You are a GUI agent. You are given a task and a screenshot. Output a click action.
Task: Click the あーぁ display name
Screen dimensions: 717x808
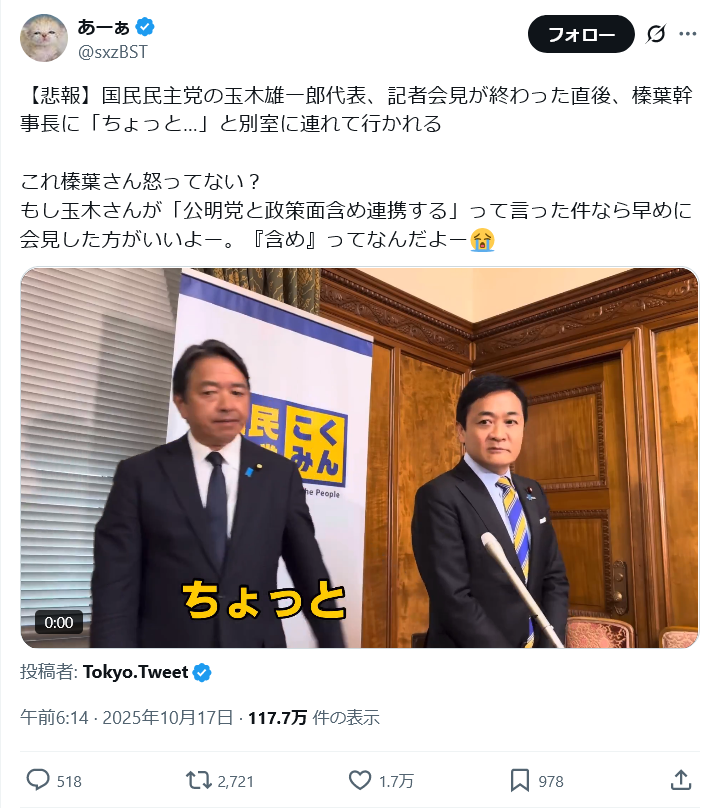point(104,26)
